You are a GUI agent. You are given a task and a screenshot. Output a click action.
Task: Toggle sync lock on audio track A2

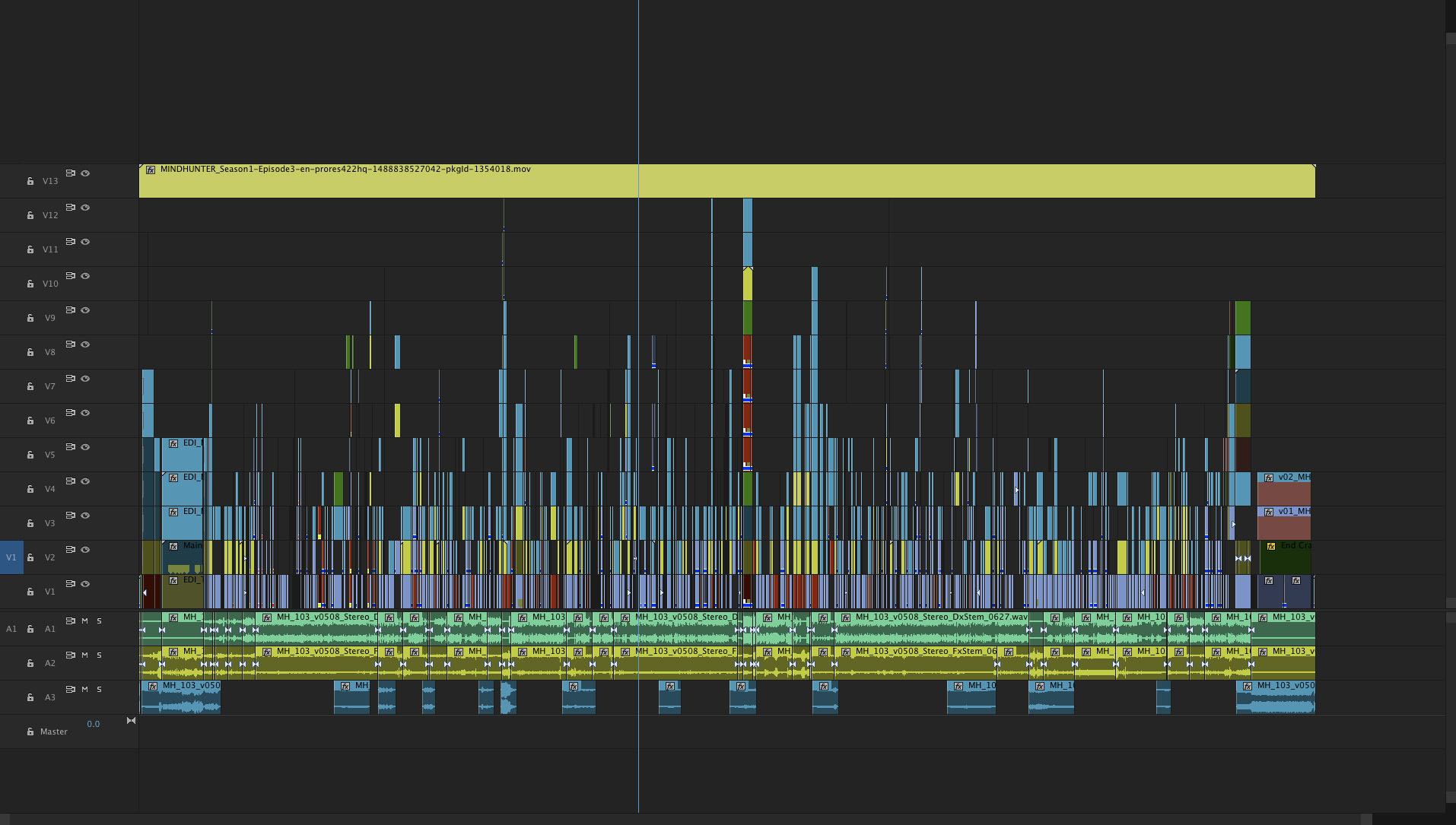[70, 655]
